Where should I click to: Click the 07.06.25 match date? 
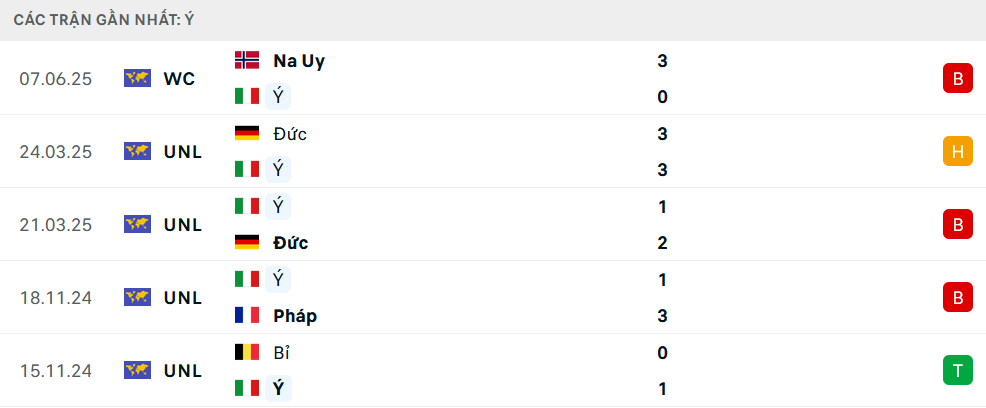(x=55, y=79)
